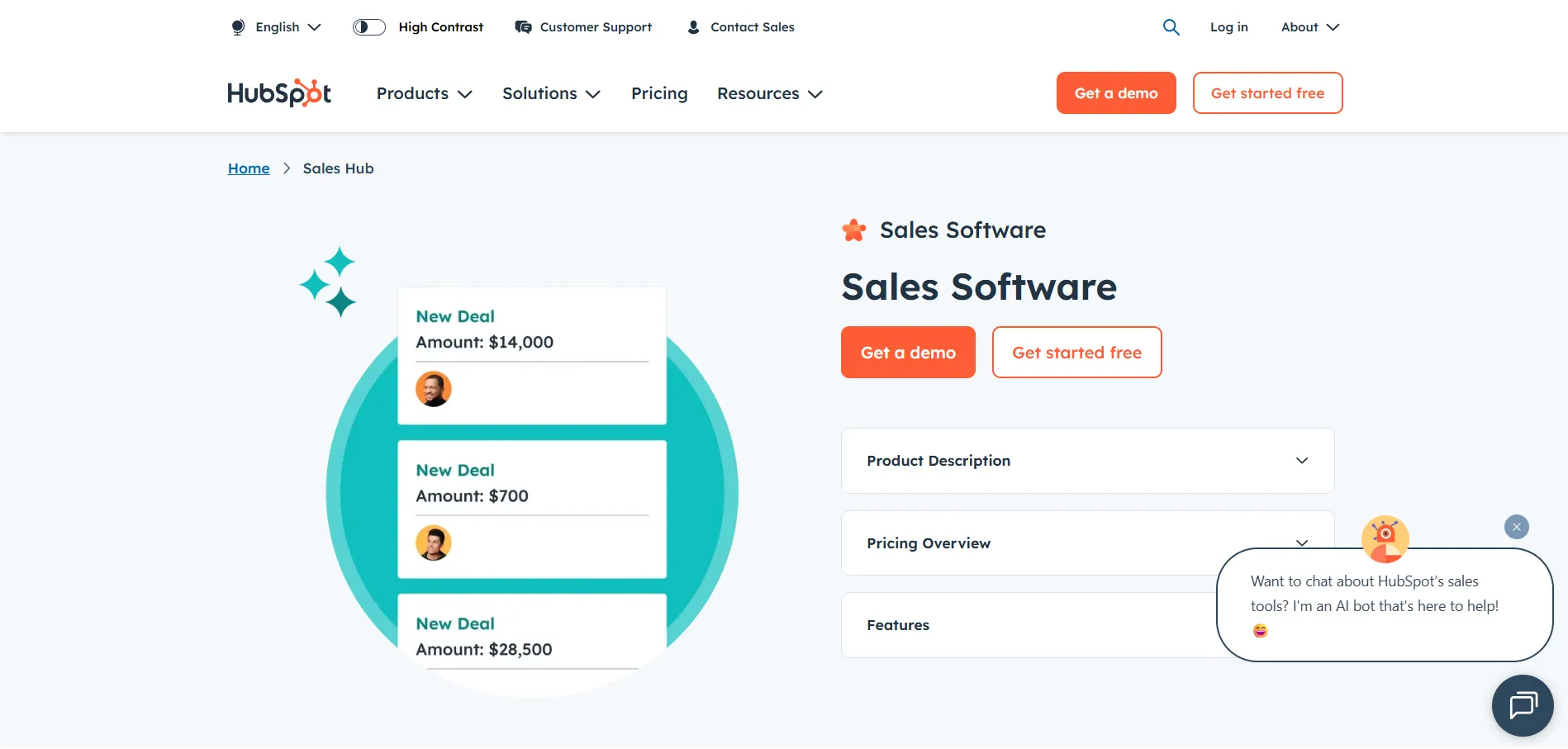The image size is (1568, 749).
Task: Open the Pricing page
Action: (659, 93)
